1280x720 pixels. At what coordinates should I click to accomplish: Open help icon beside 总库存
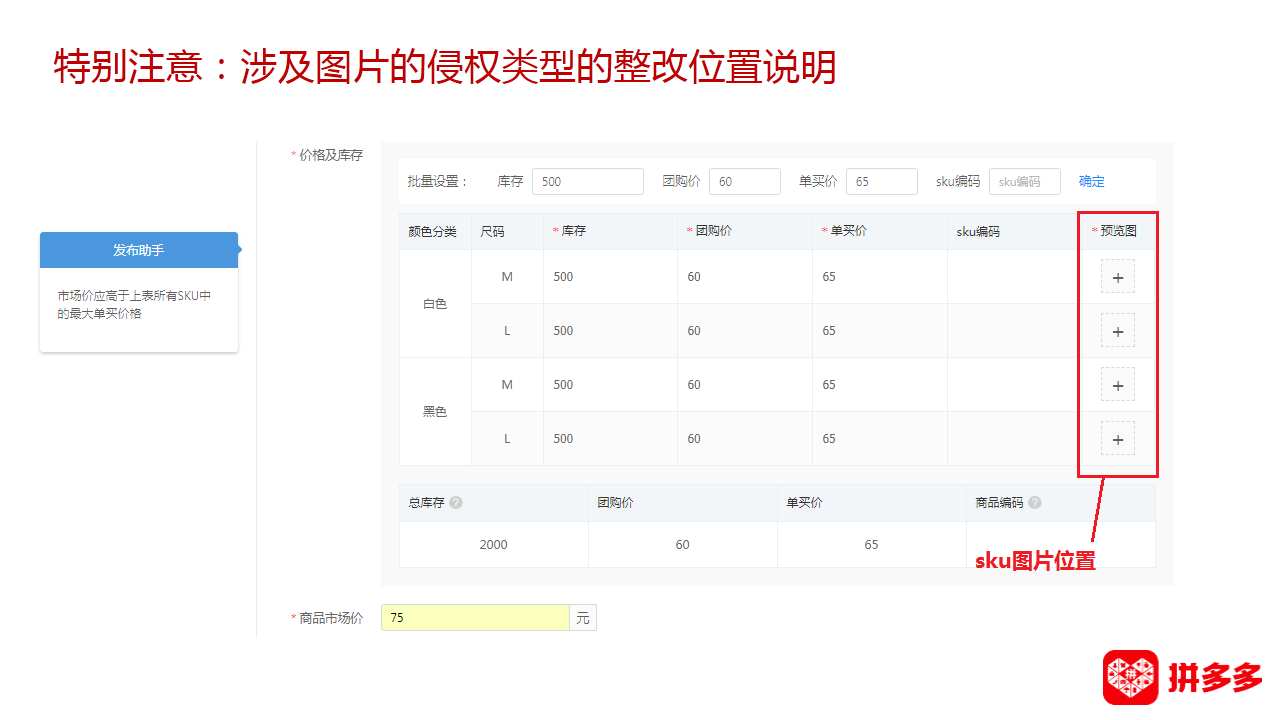coord(456,503)
